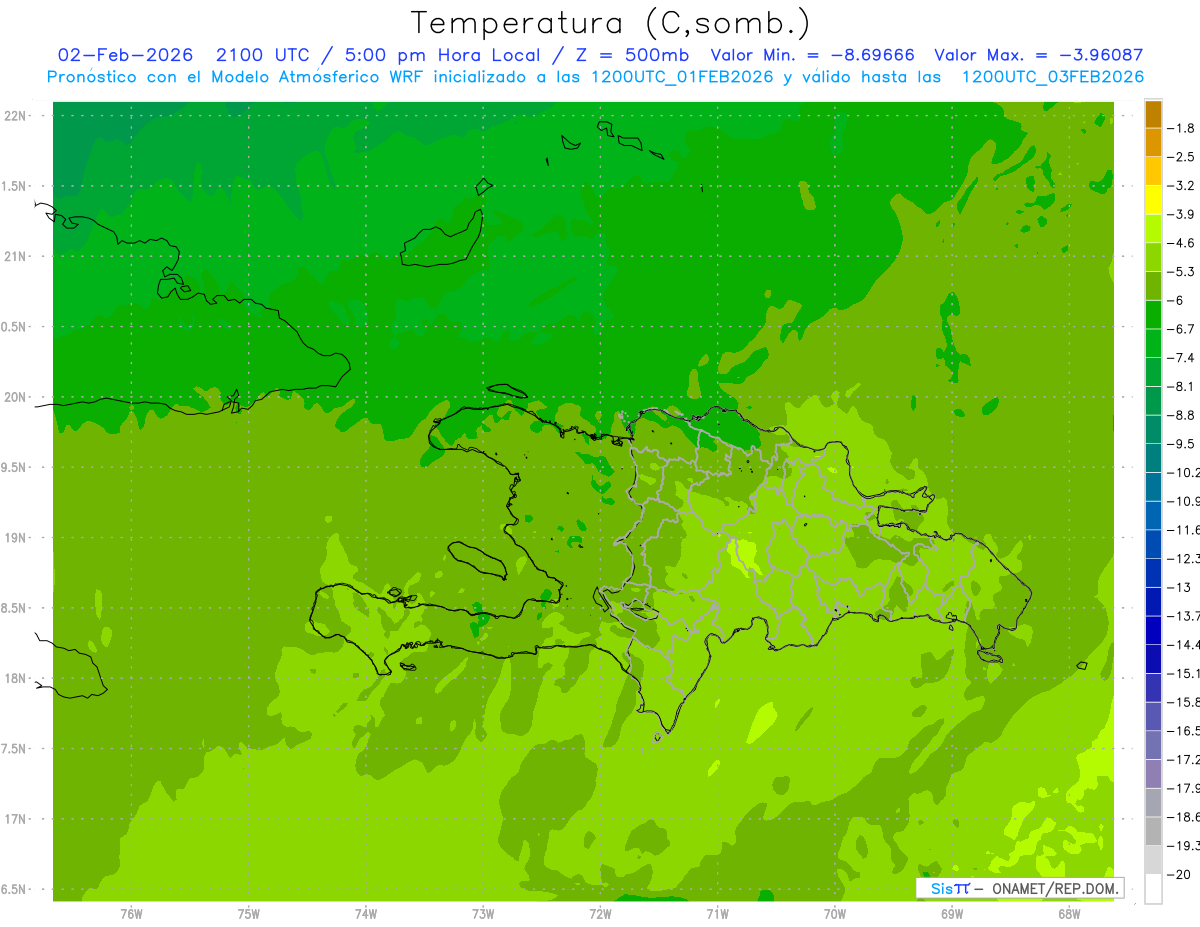The height and width of the screenshot is (927, 1200).
Task: Click the '19N' latitude axis label
Action: pos(15,538)
